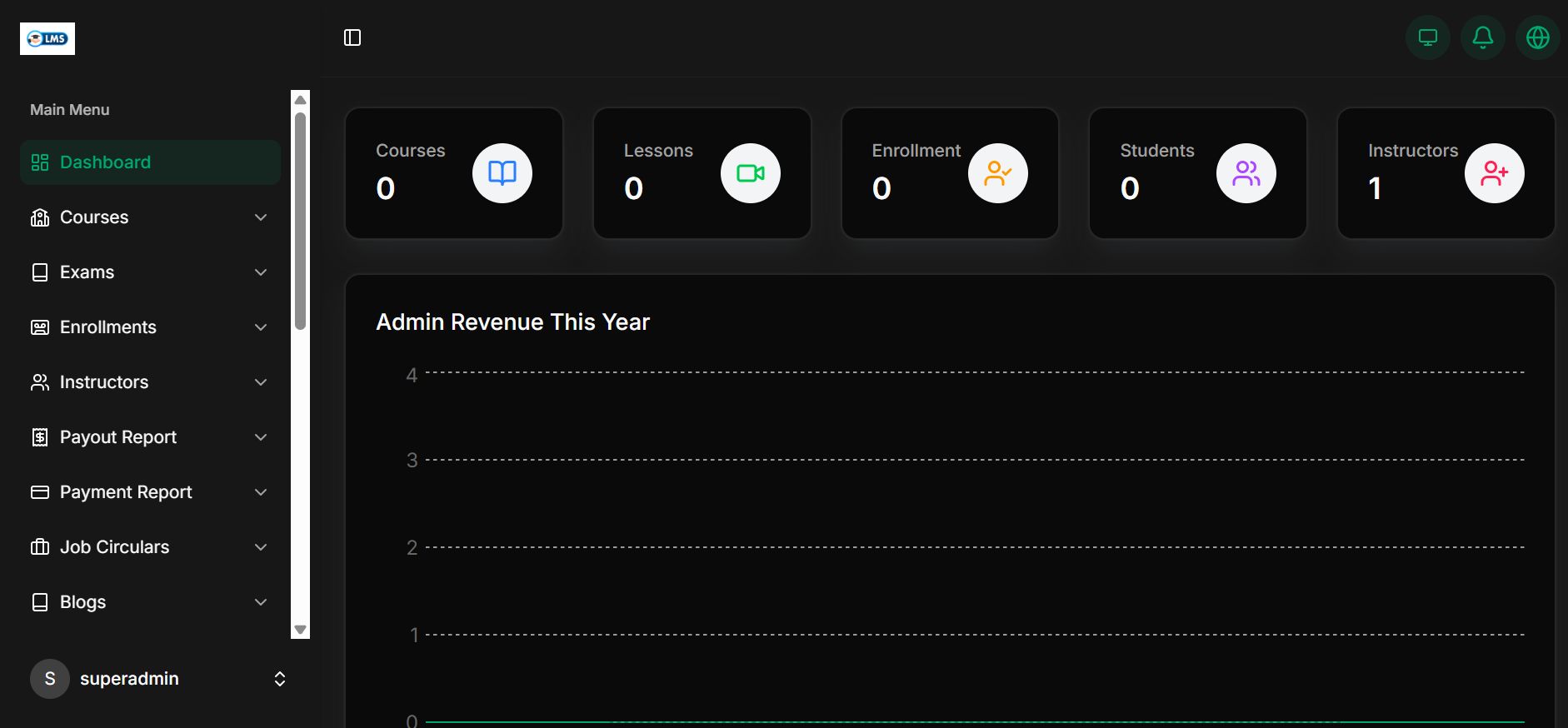Click the Payment Report card icon

tap(40, 492)
